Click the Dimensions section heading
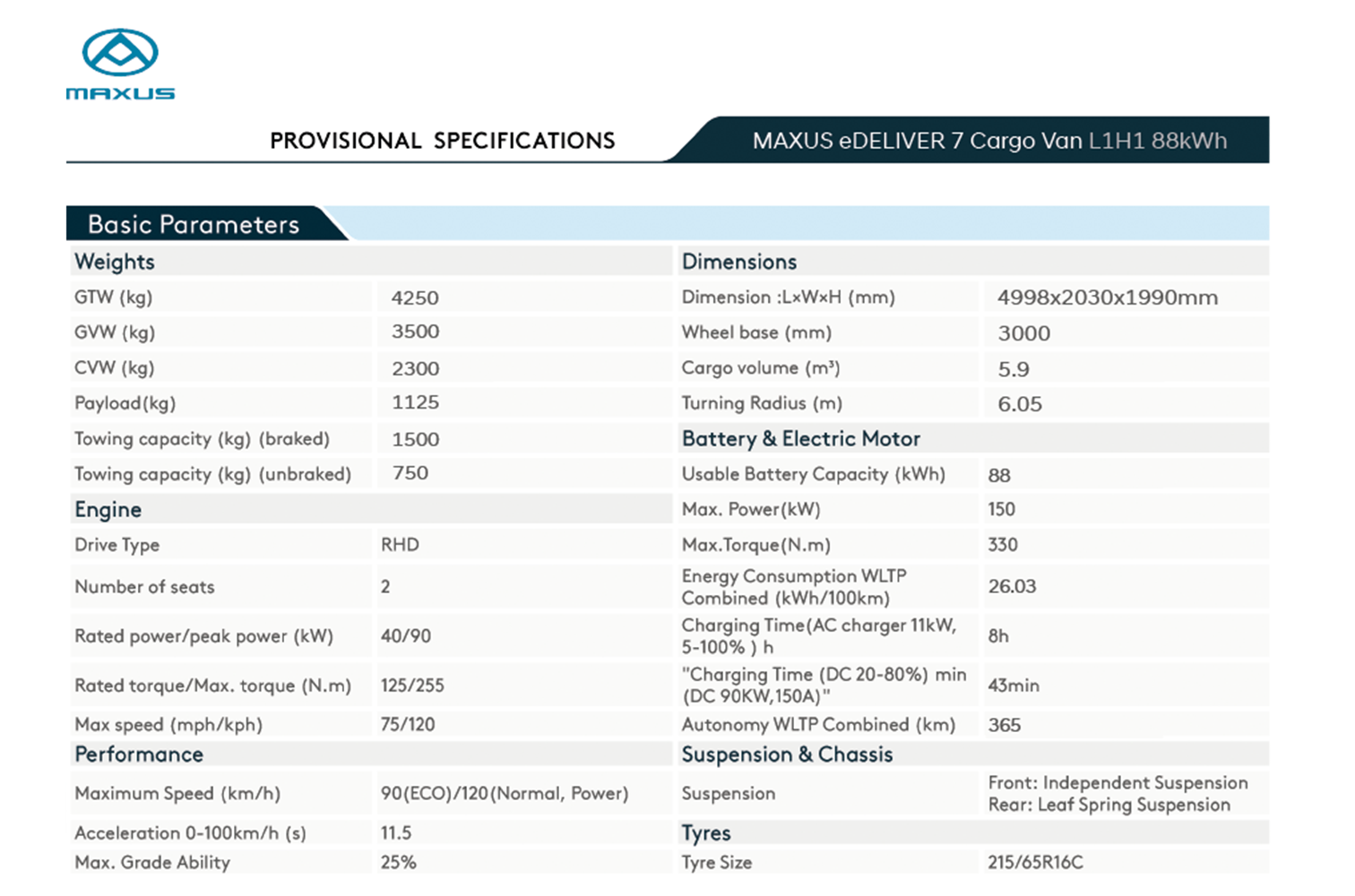Screen dimensions: 1355x896 click(738, 262)
